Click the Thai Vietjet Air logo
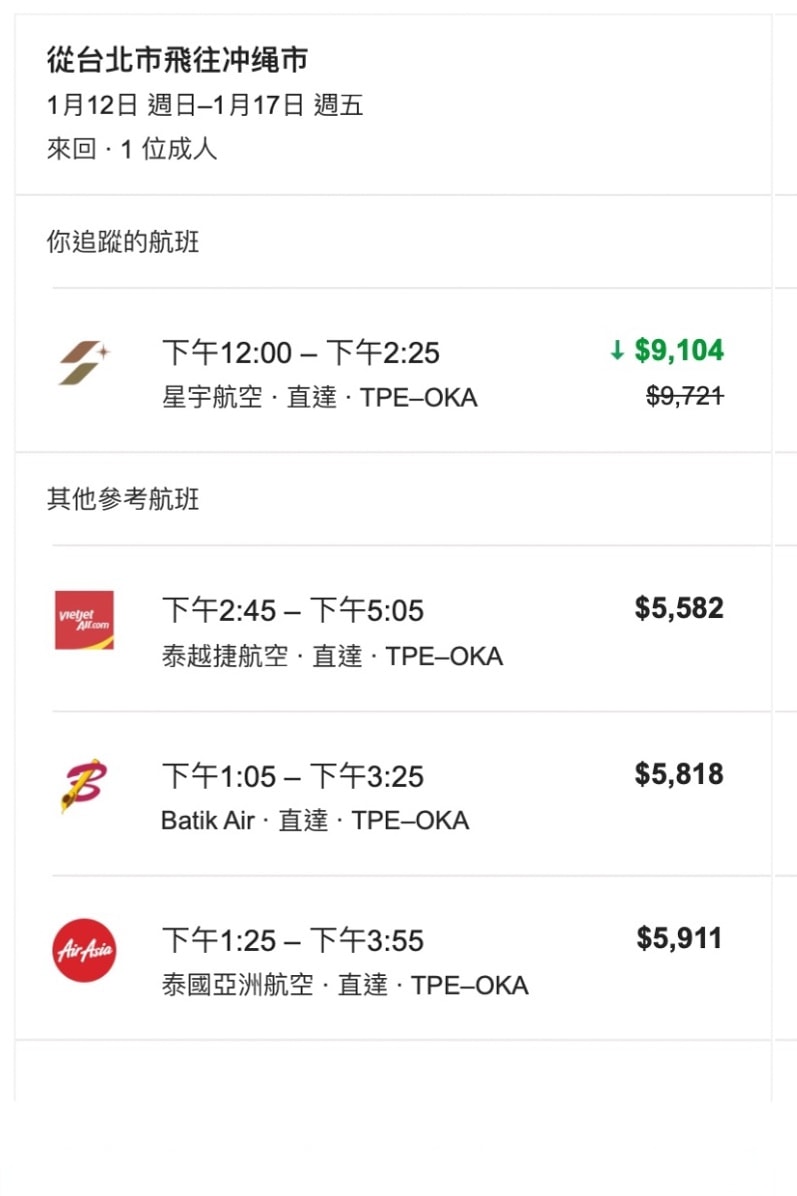Viewport: 797px width, 1196px height. pyautogui.click(x=84, y=620)
